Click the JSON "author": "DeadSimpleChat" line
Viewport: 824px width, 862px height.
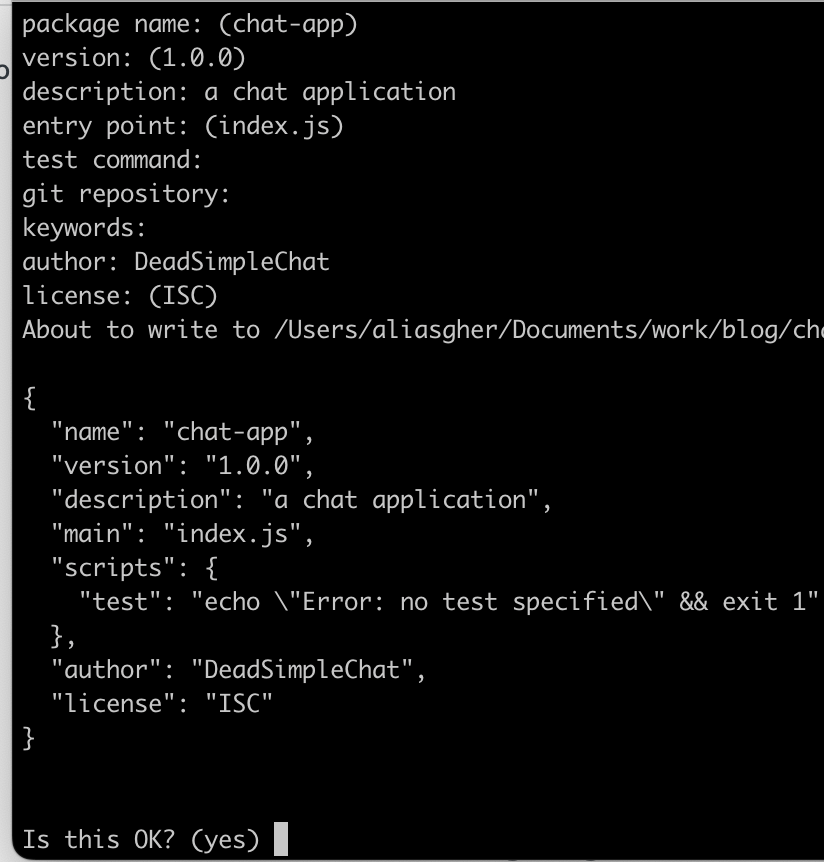click(x=239, y=670)
